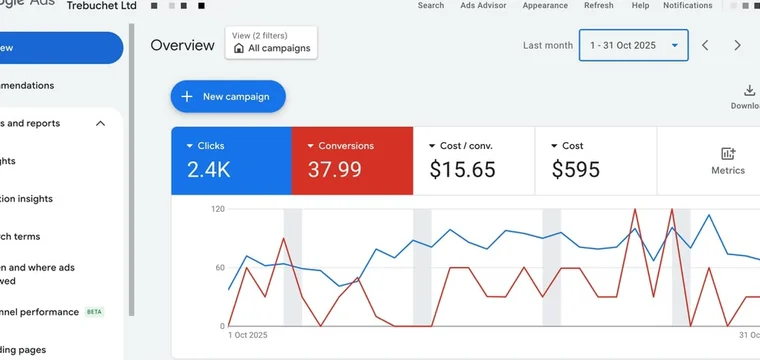Open Search terms in the sidebar
The height and width of the screenshot is (360, 760).
(20, 236)
